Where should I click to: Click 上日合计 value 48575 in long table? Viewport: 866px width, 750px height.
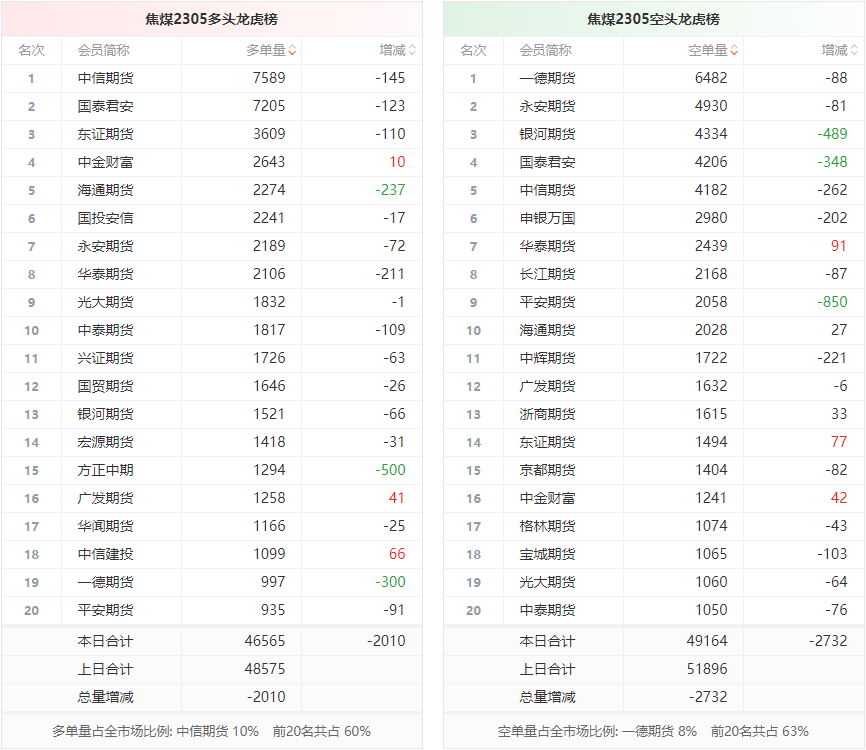click(x=264, y=669)
